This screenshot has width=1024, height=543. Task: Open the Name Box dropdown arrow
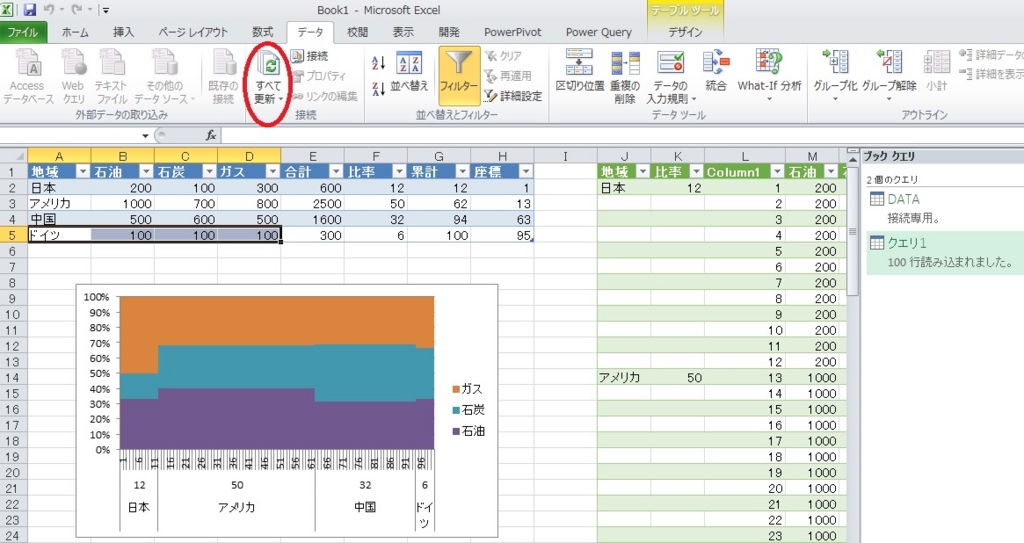tap(145, 136)
